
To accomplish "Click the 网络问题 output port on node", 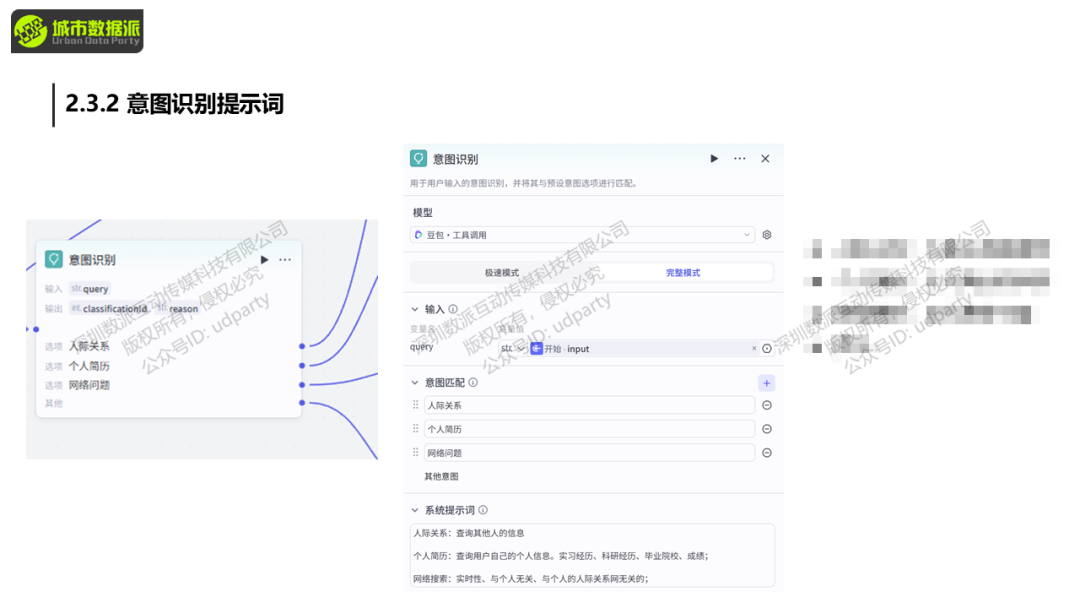I will (302, 385).
